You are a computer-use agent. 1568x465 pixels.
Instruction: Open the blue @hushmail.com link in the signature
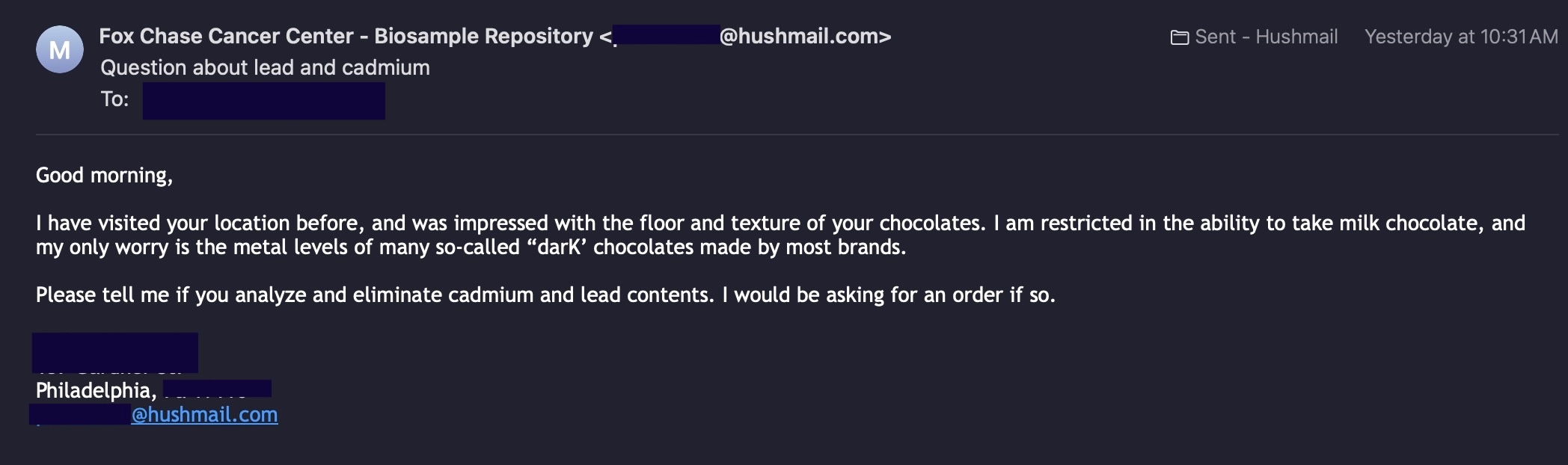[204, 414]
